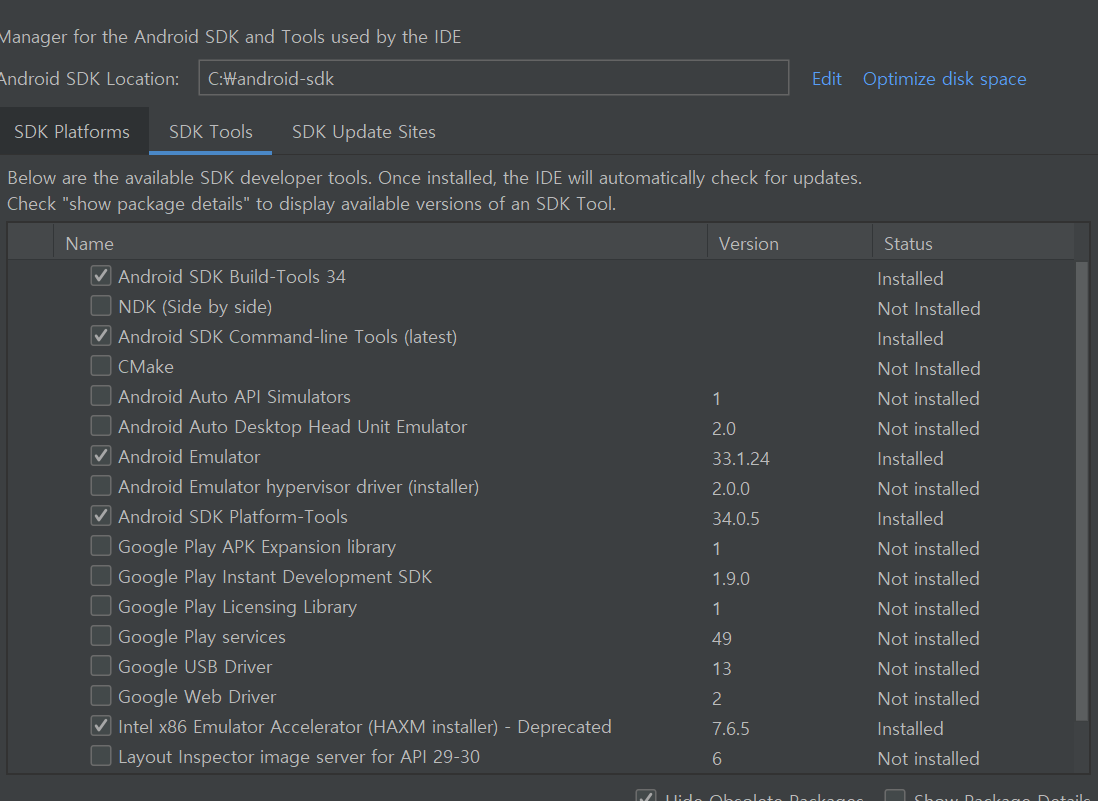Select the Google Play services row name
Viewport: 1098px width, 801px height.
[202, 636]
